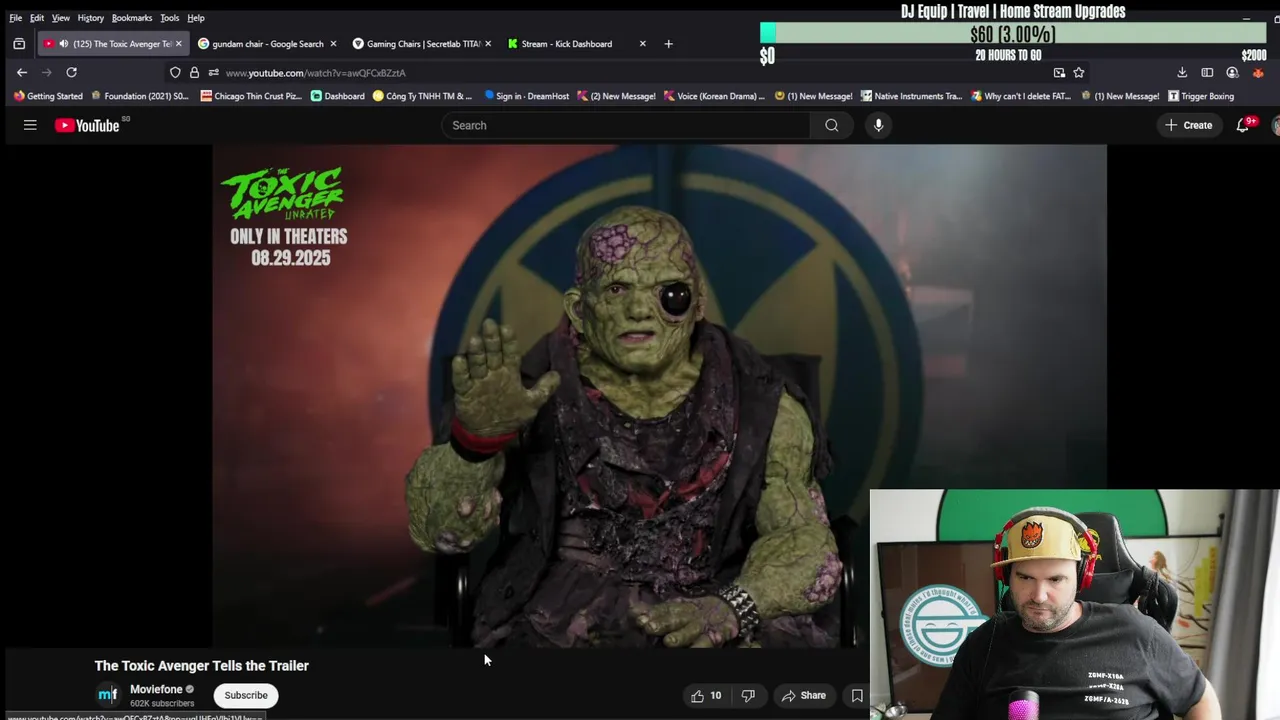This screenshot has width=1280, height=720.
Task: Open the Edit menu
Action: click(x=36, y=18)
